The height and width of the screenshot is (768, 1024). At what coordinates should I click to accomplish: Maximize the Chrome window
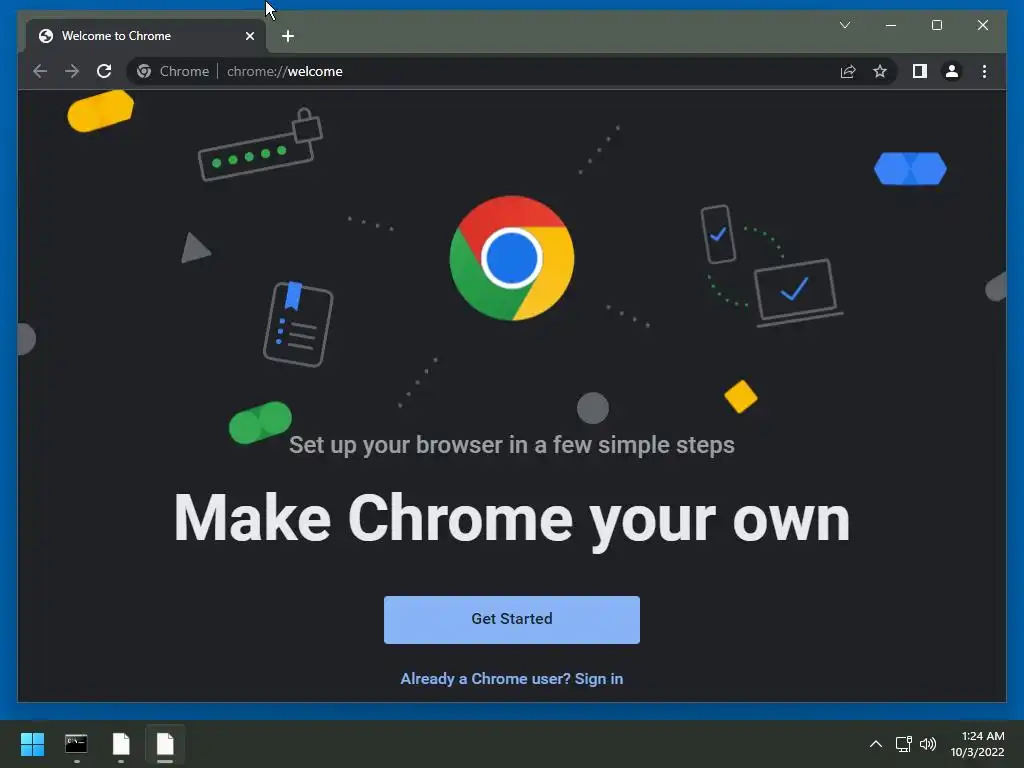click(x=936, y=25)
